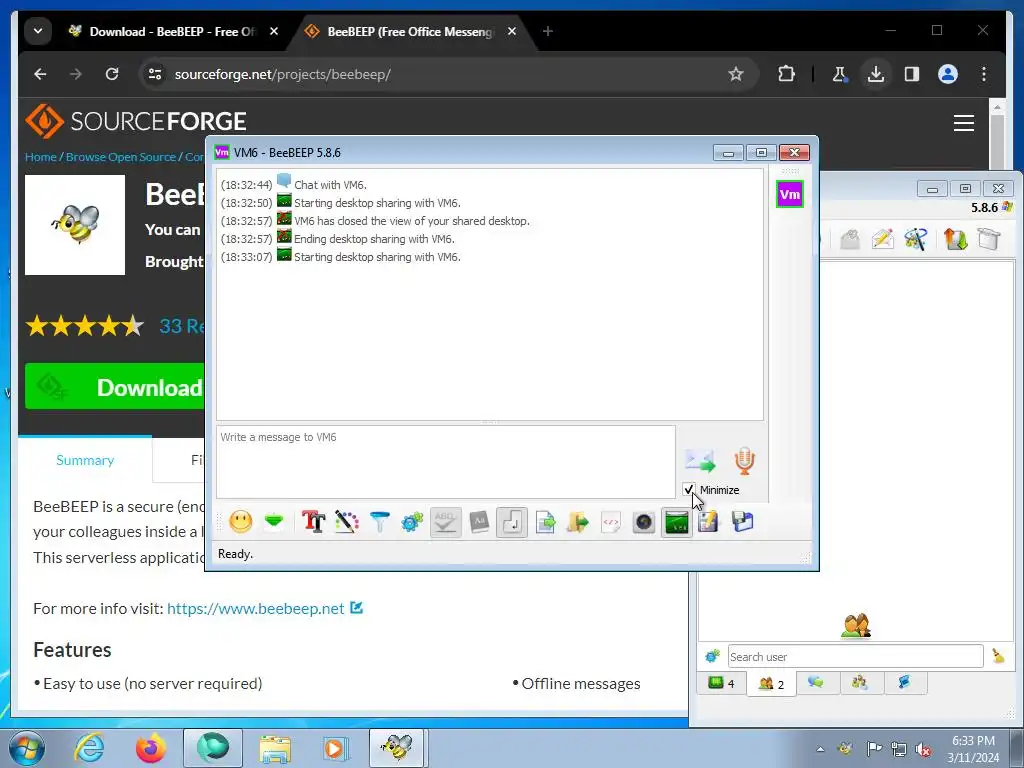Uncheck the Minimize checkbox
Viewport: 1024px width, 768px height.
[688, 489]
